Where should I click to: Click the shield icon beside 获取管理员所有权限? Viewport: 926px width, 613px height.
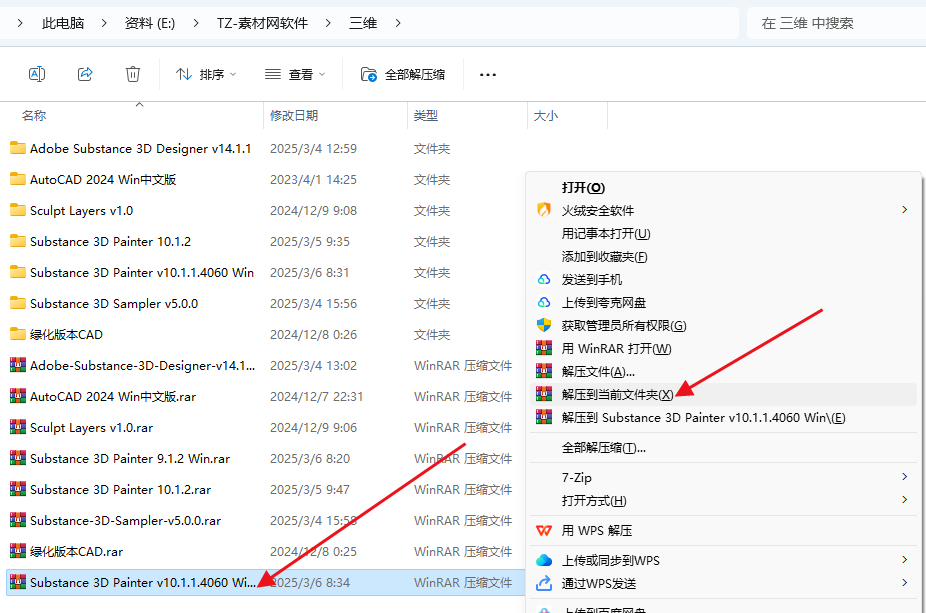(544, 325)
